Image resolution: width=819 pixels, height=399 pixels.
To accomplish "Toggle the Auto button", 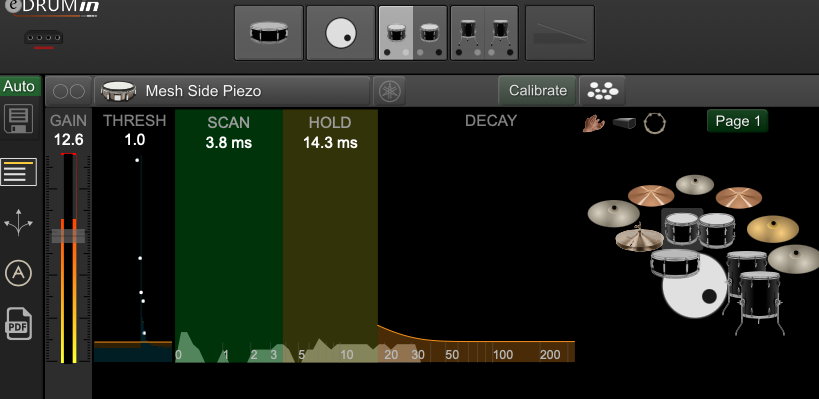I will (x=19, y=87).
